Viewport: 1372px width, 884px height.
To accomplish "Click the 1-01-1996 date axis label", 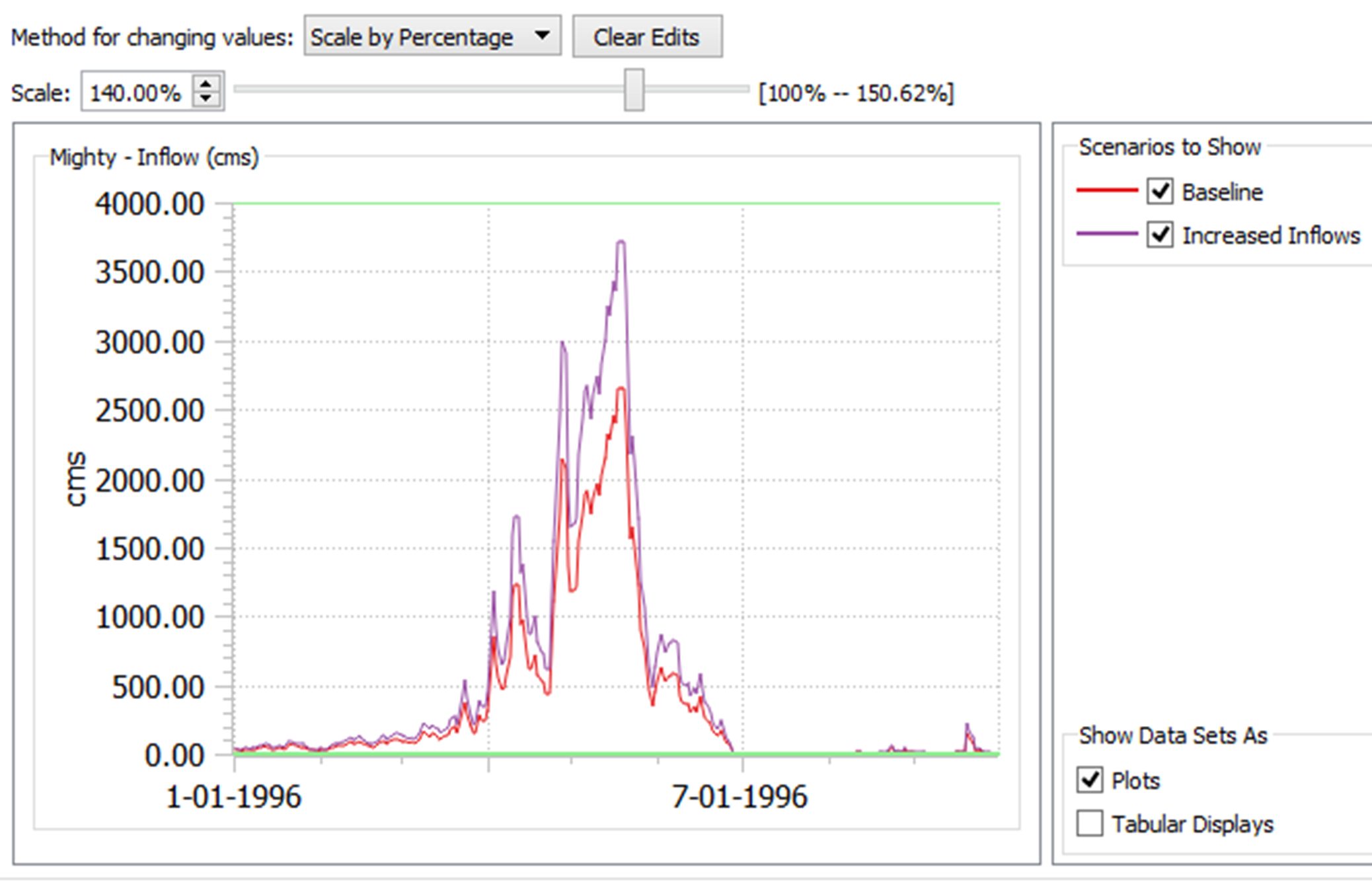I will (x=233, y=797).
